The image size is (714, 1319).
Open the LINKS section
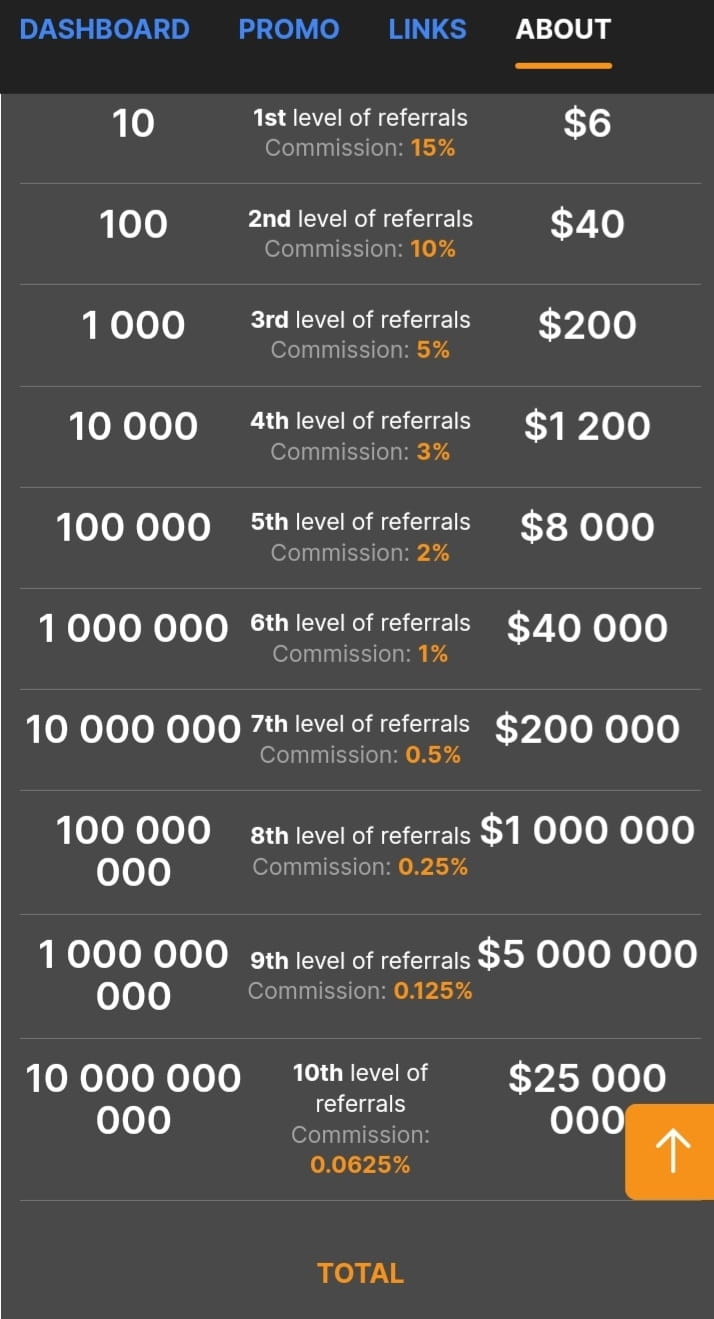coord(427,29)
